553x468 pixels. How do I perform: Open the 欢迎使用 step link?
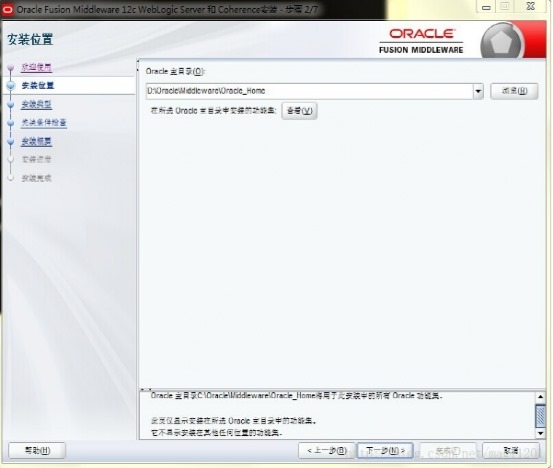[36, 67]
